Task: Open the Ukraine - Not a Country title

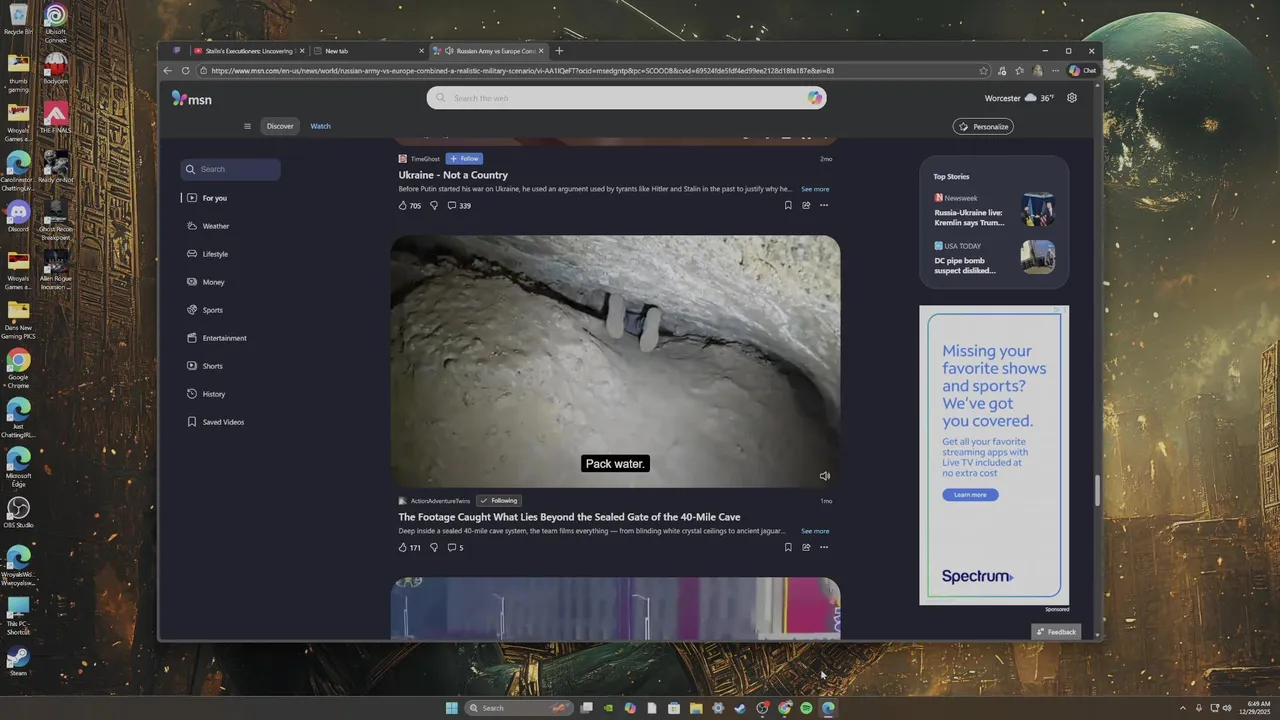Action: pos(453,175)
